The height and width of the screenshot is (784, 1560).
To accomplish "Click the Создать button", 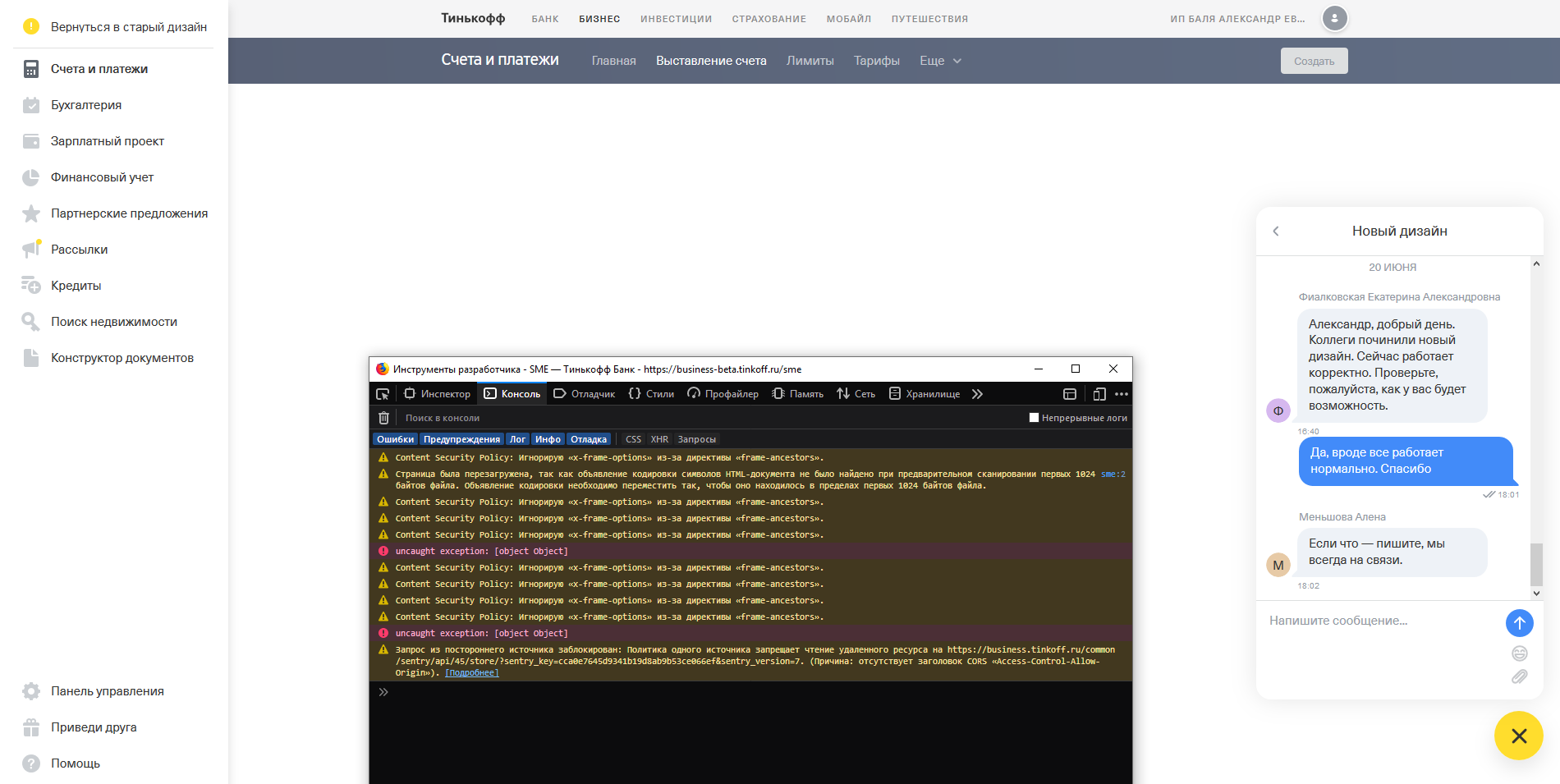I will coord(1314,61).
